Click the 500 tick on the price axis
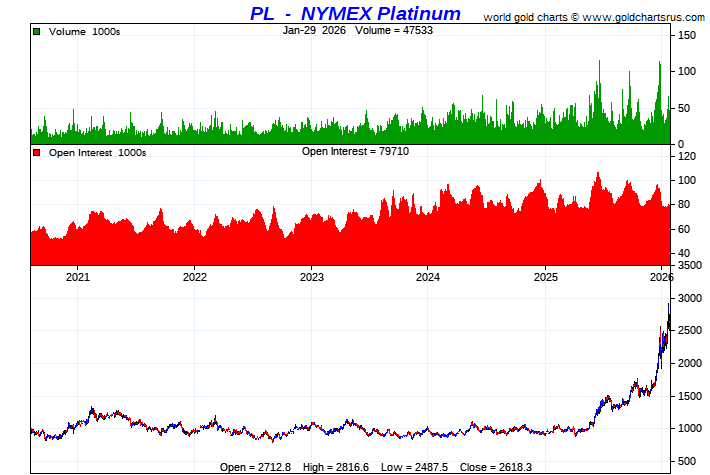The width and height of the screenshot is (710, 475). (x=686, y=461)
